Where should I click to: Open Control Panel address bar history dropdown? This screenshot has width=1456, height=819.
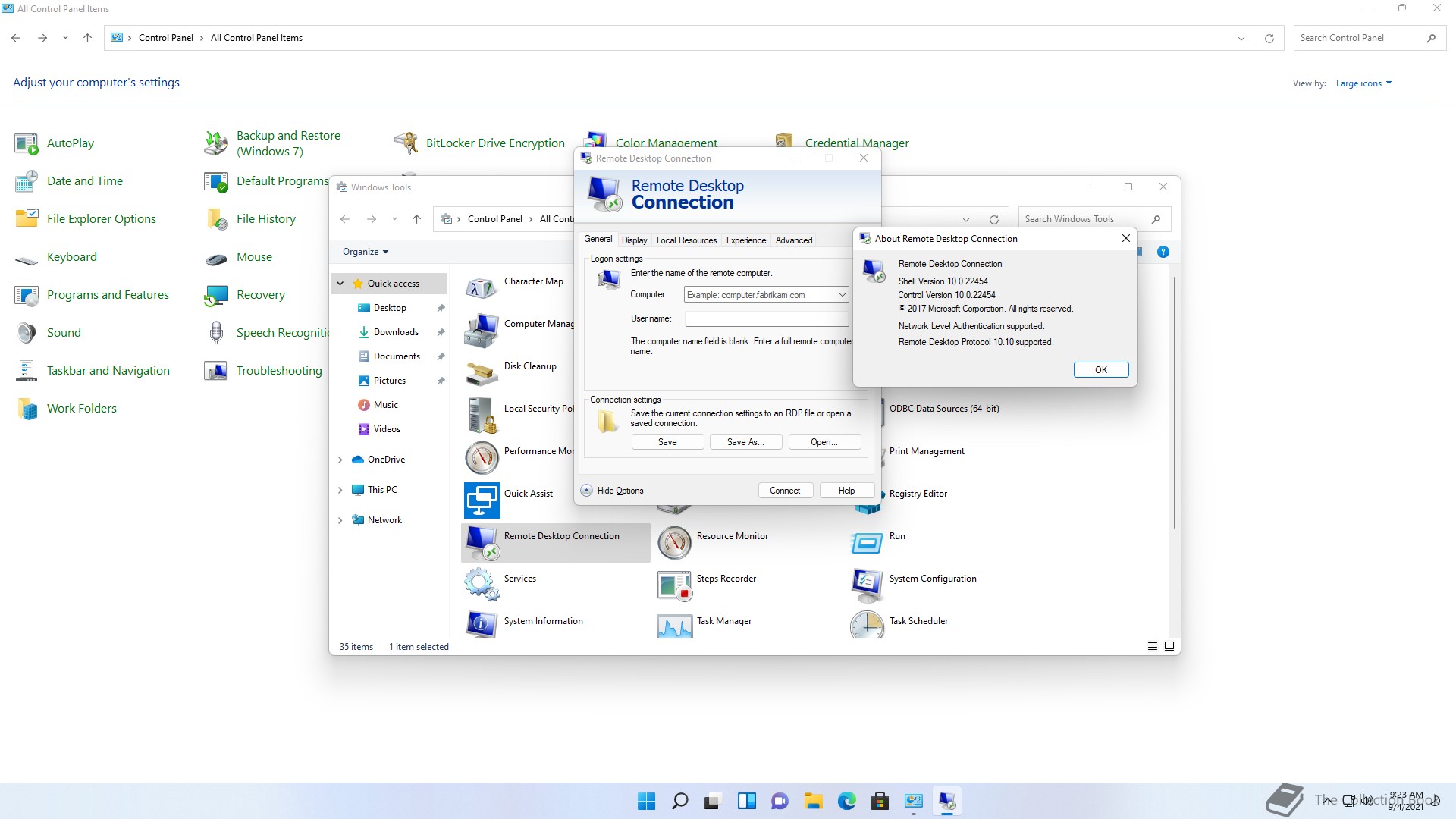click(x=1241, y=38)
